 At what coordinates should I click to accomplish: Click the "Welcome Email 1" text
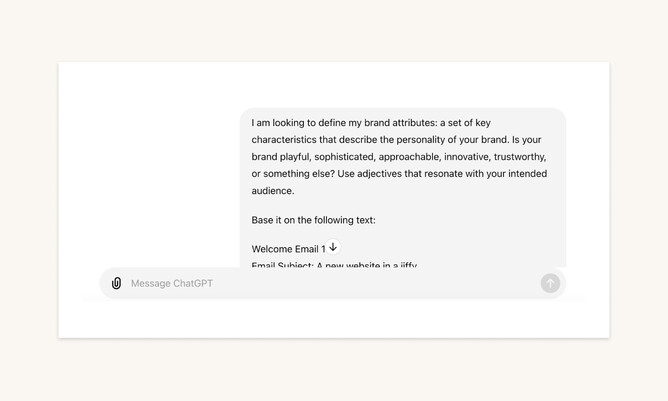[x=288, y=249]
